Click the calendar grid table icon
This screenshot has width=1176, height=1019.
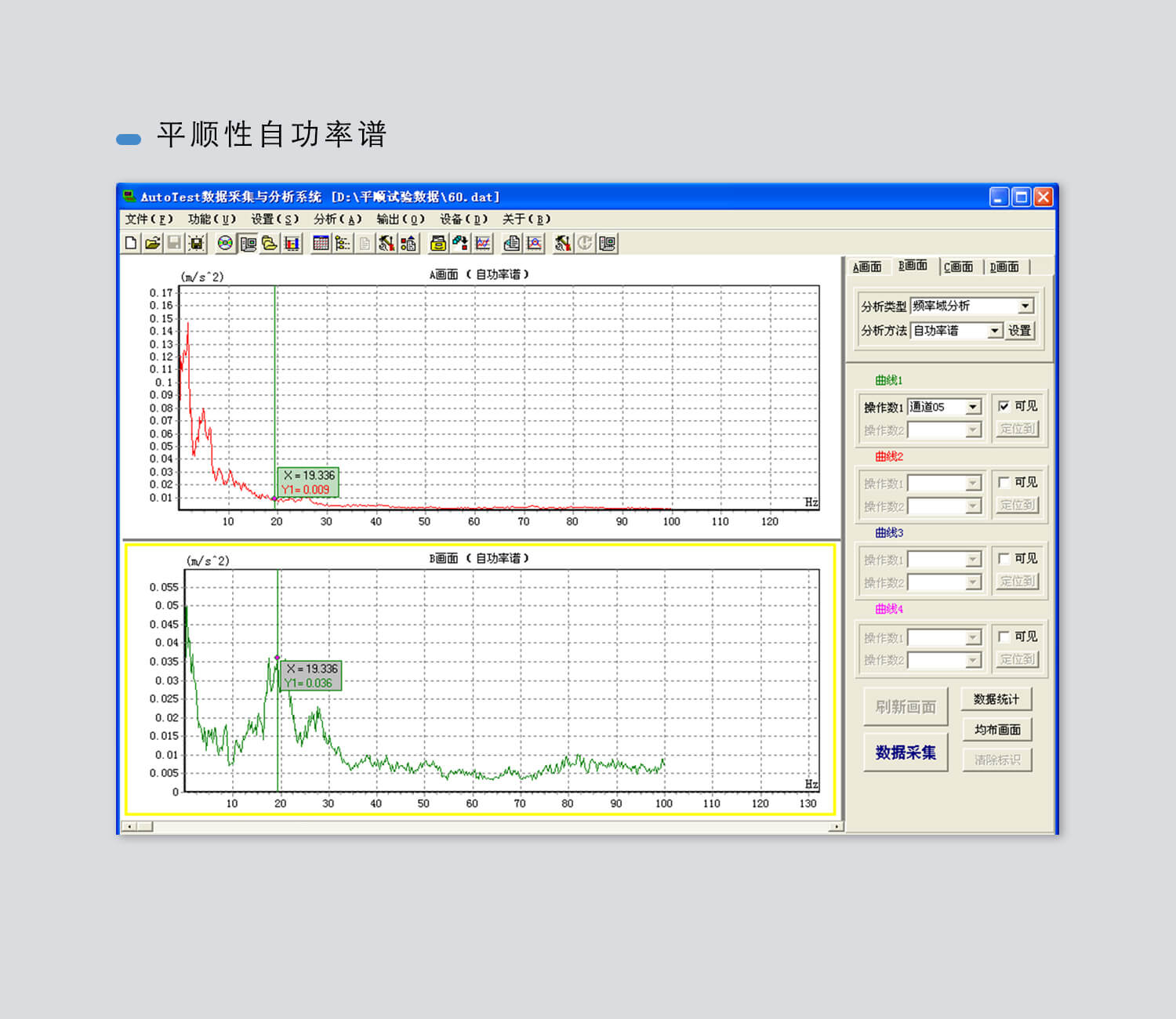321,243
